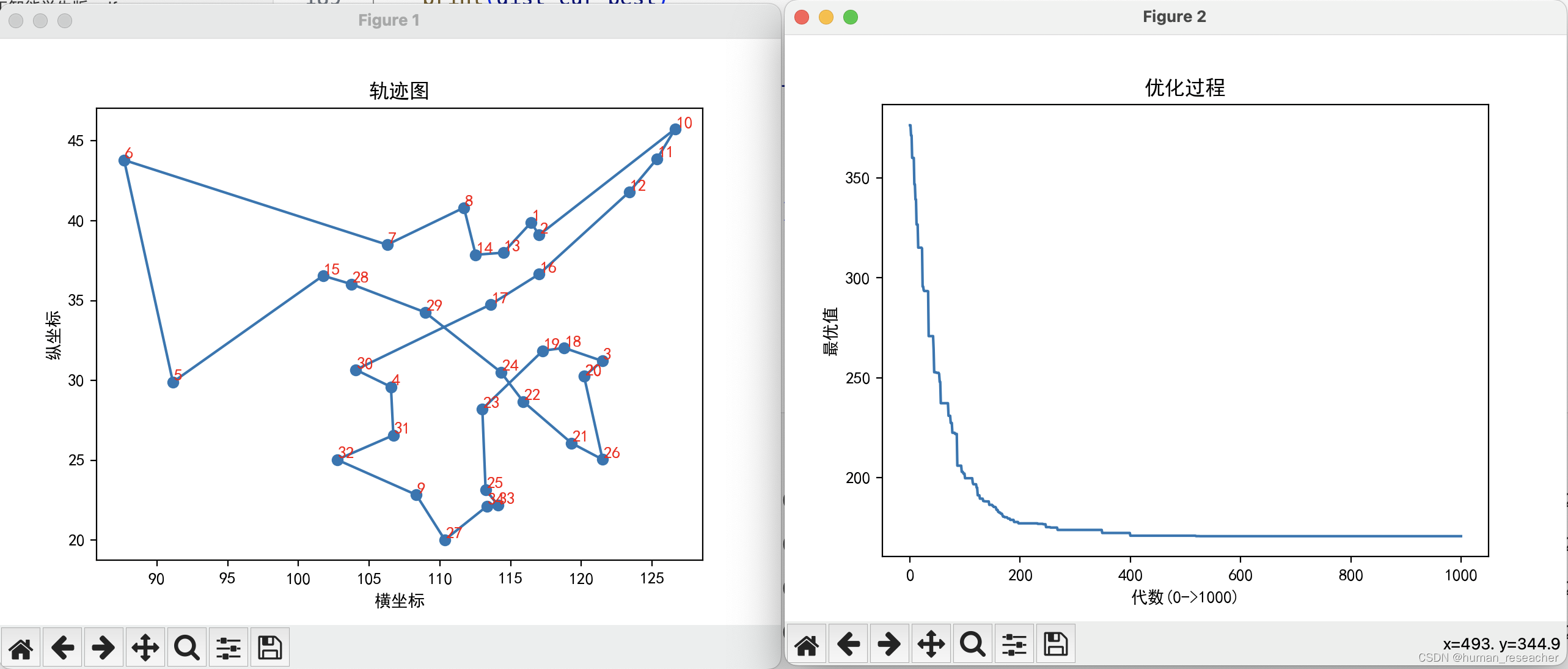
Task: Enable Zoom-to-rectangle in Figure 2 toolbar
Action: click(x=972, y=644)
